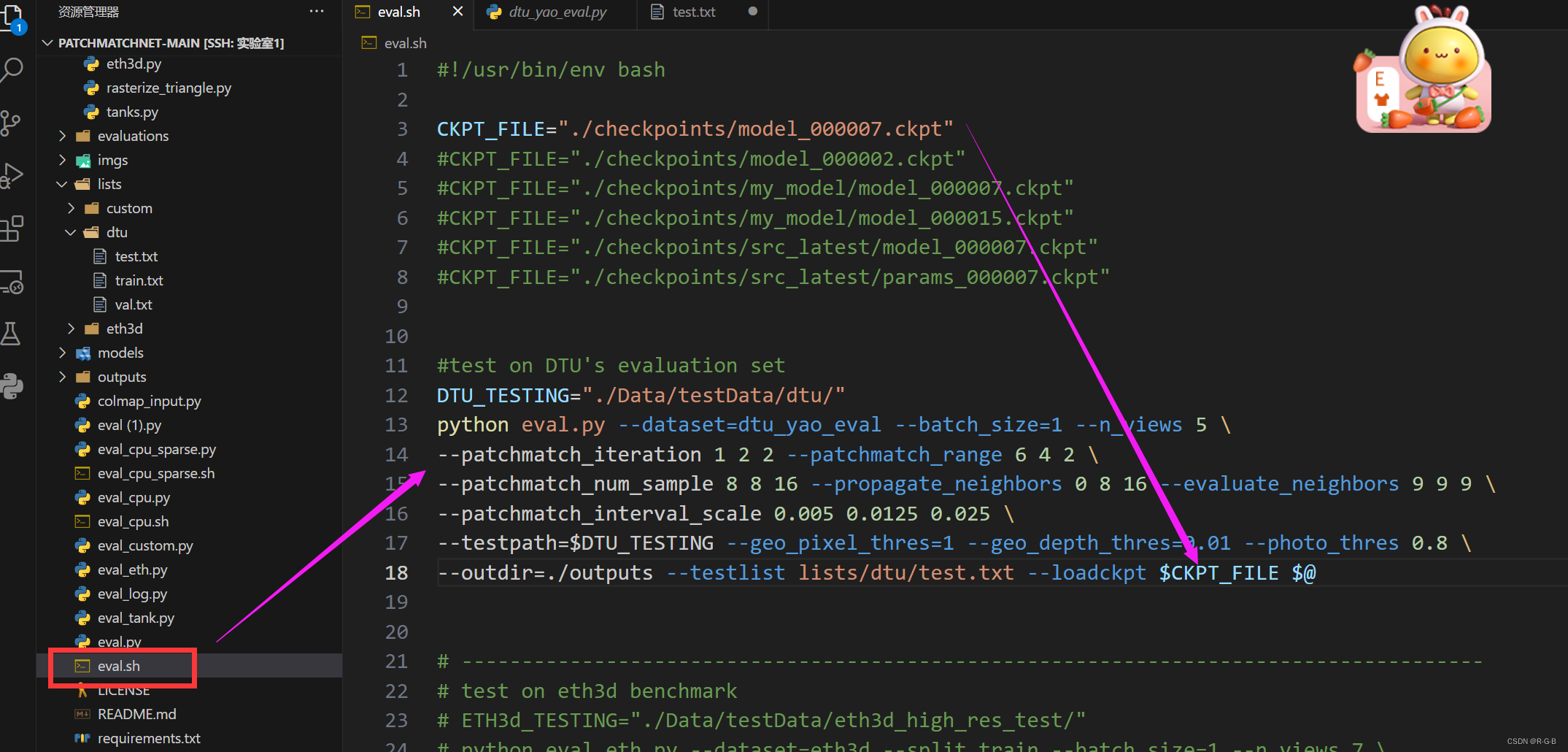Screen dimensions: 1568x752
Task: Click the unsaved dot on test.txt tab
Action: point(753,12)
